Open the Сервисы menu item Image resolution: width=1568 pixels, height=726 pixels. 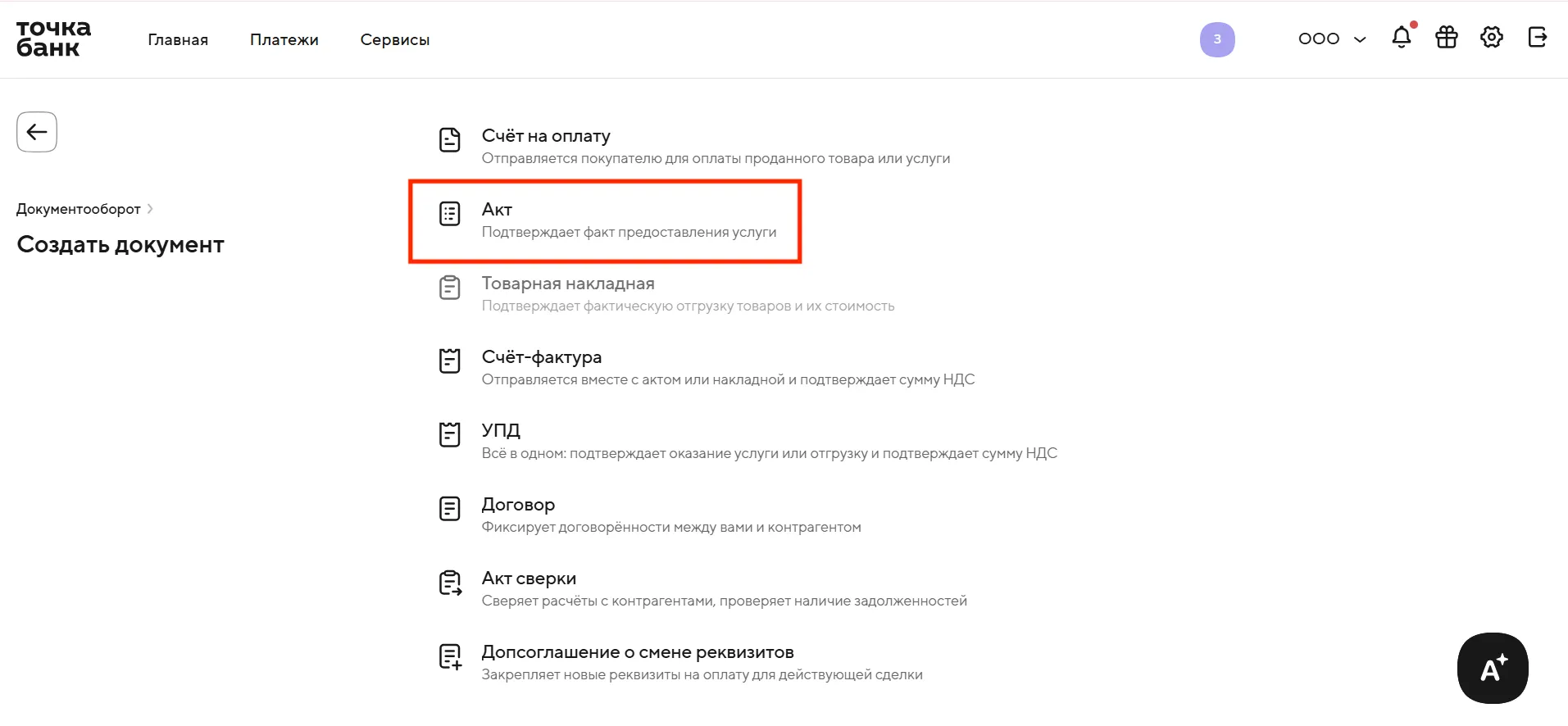395,40
